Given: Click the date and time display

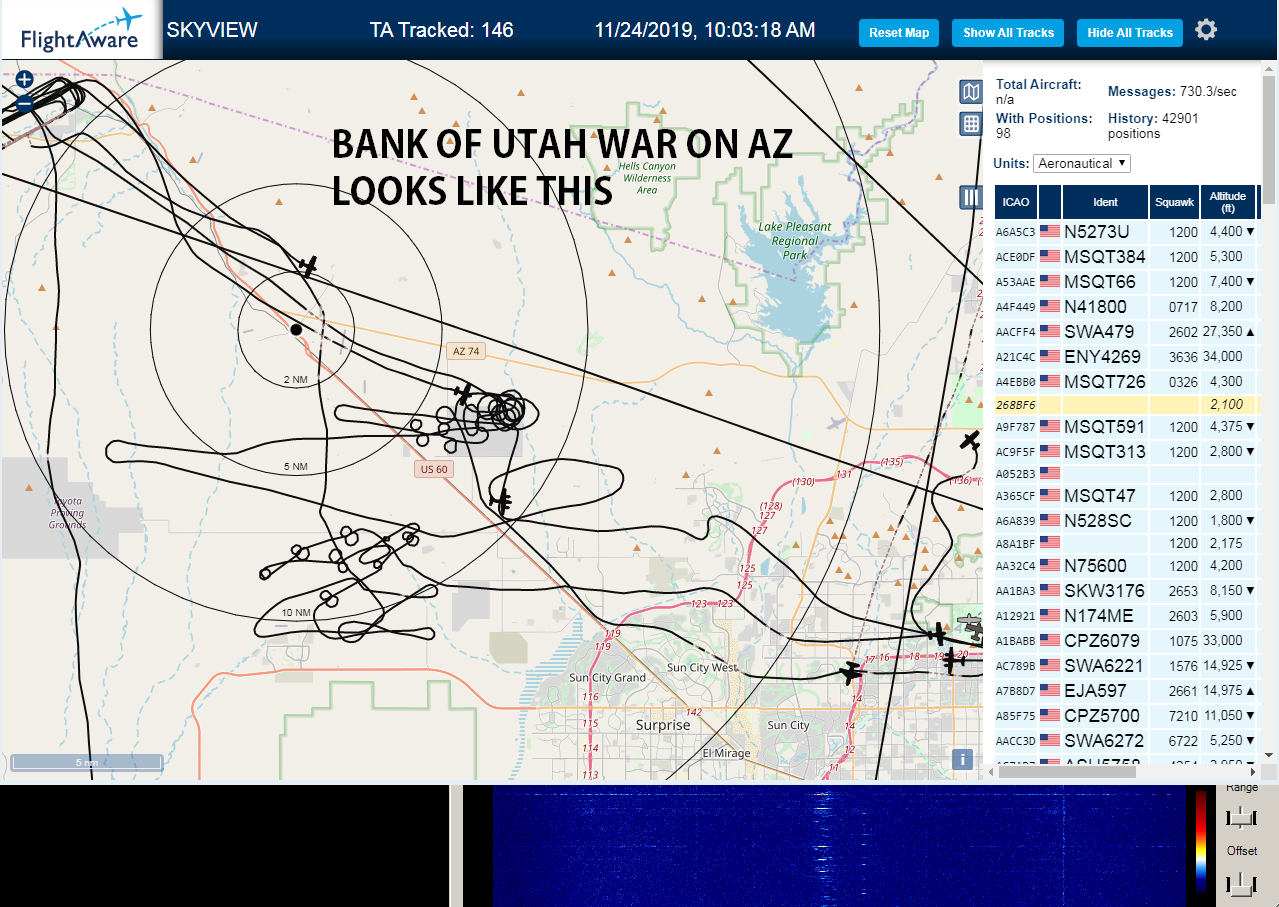Looking at the screenshot, I should click(704, 30).
